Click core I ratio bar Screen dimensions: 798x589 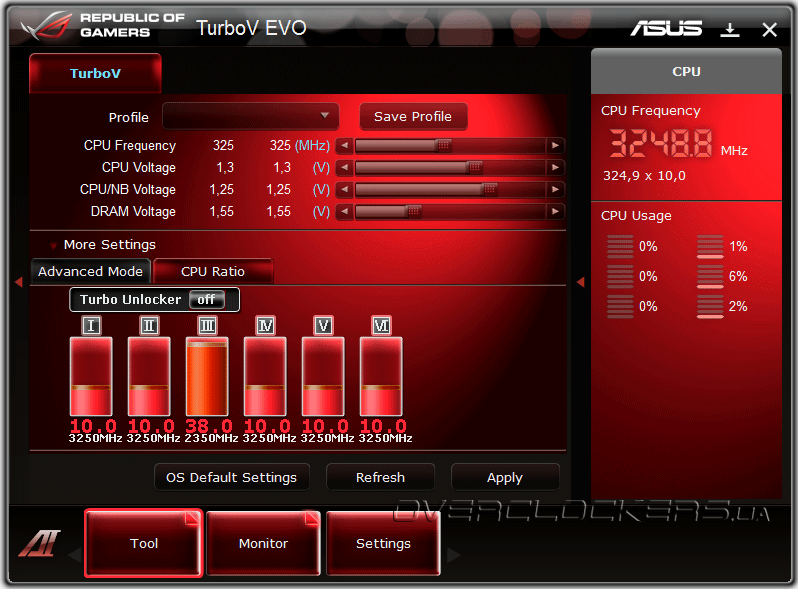coord(91,376)
